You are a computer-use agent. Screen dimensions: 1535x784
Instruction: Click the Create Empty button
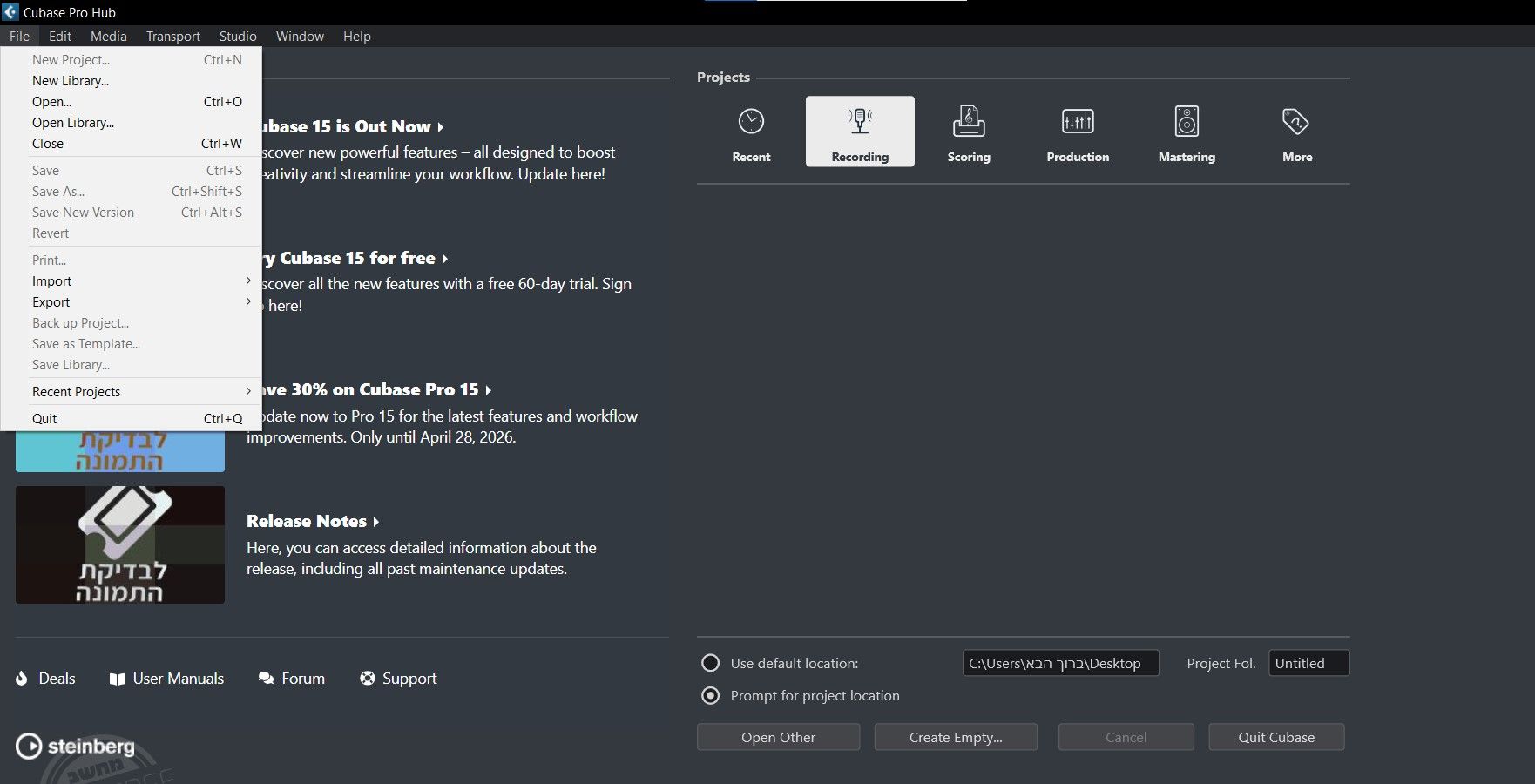pos(956,737)
